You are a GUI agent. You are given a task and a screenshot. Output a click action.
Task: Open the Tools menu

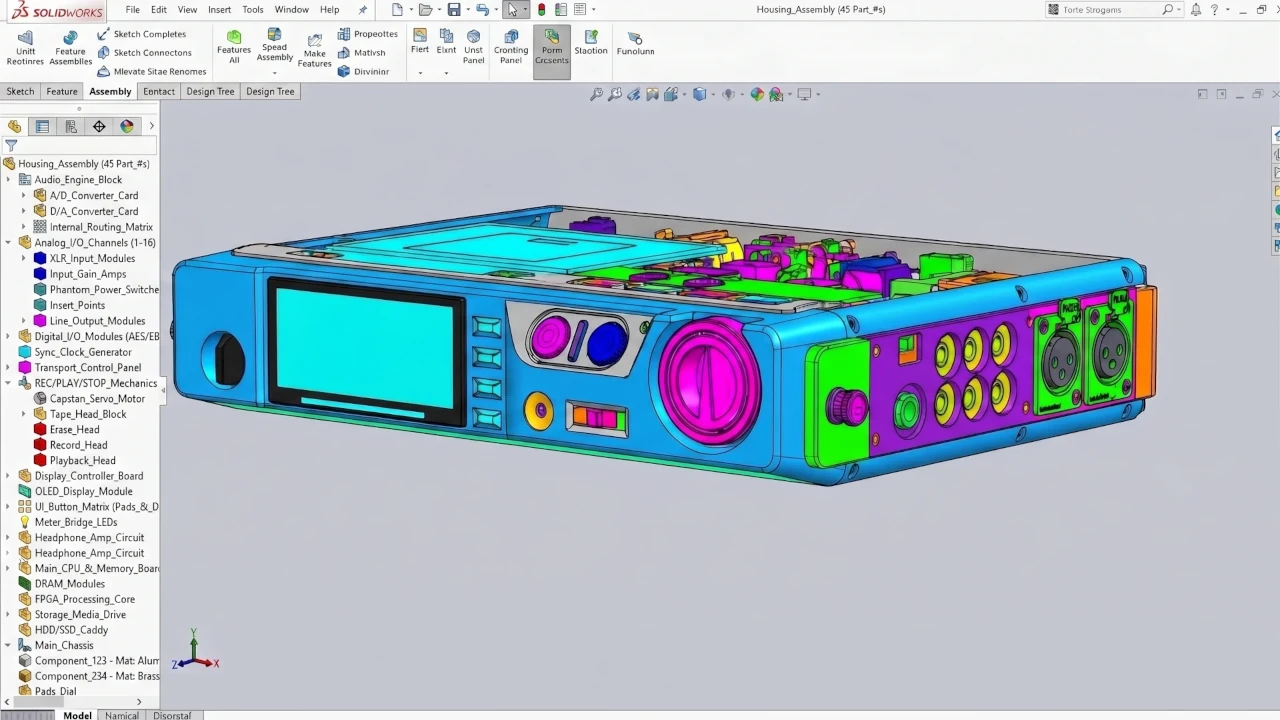click(253, 10)
